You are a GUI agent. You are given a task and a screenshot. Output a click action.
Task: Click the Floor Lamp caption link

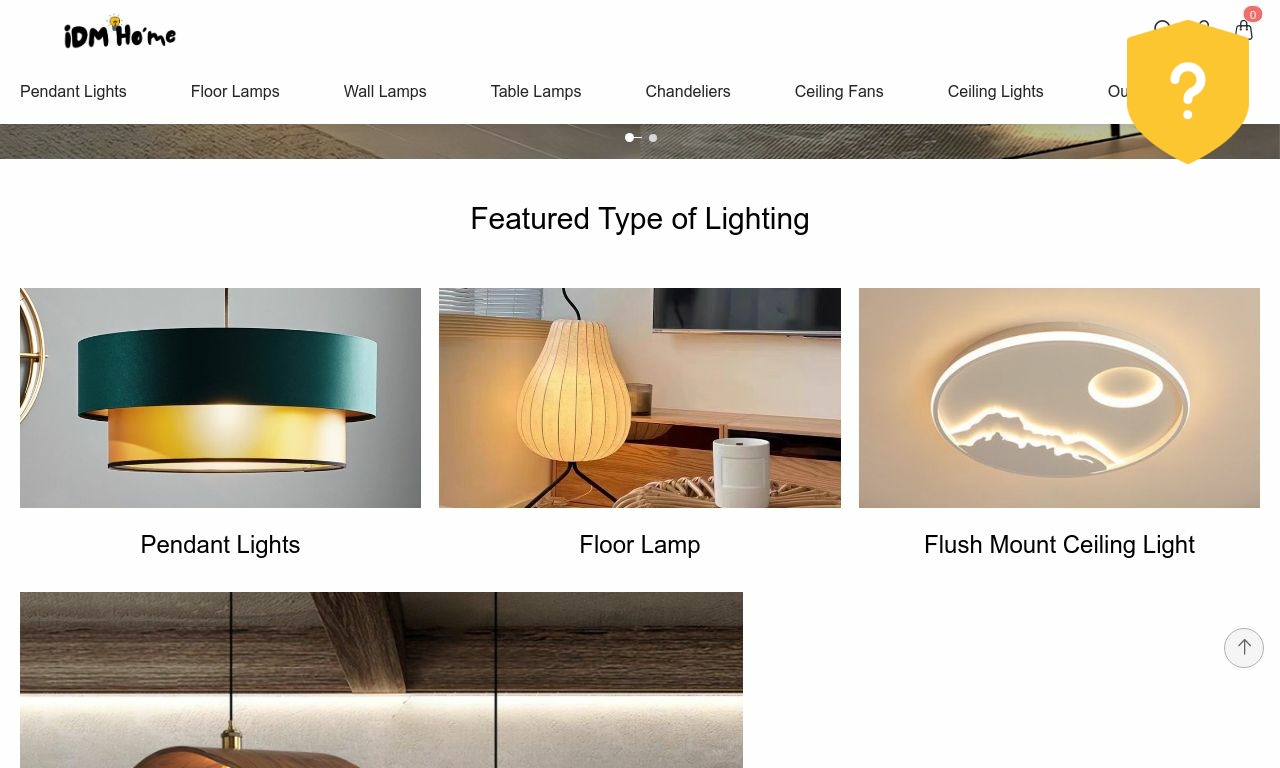point(640,545)
